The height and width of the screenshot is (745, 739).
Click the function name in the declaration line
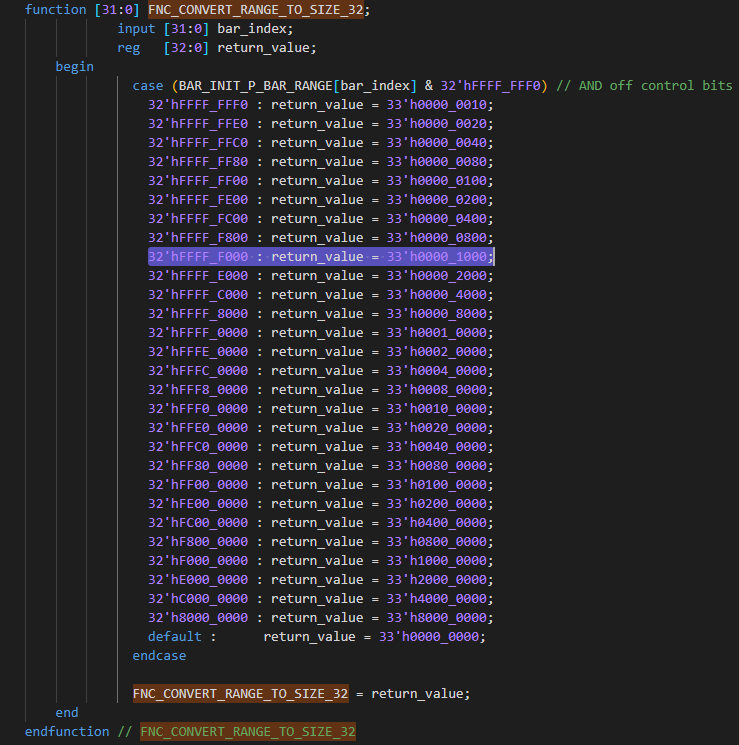point(258,9)
